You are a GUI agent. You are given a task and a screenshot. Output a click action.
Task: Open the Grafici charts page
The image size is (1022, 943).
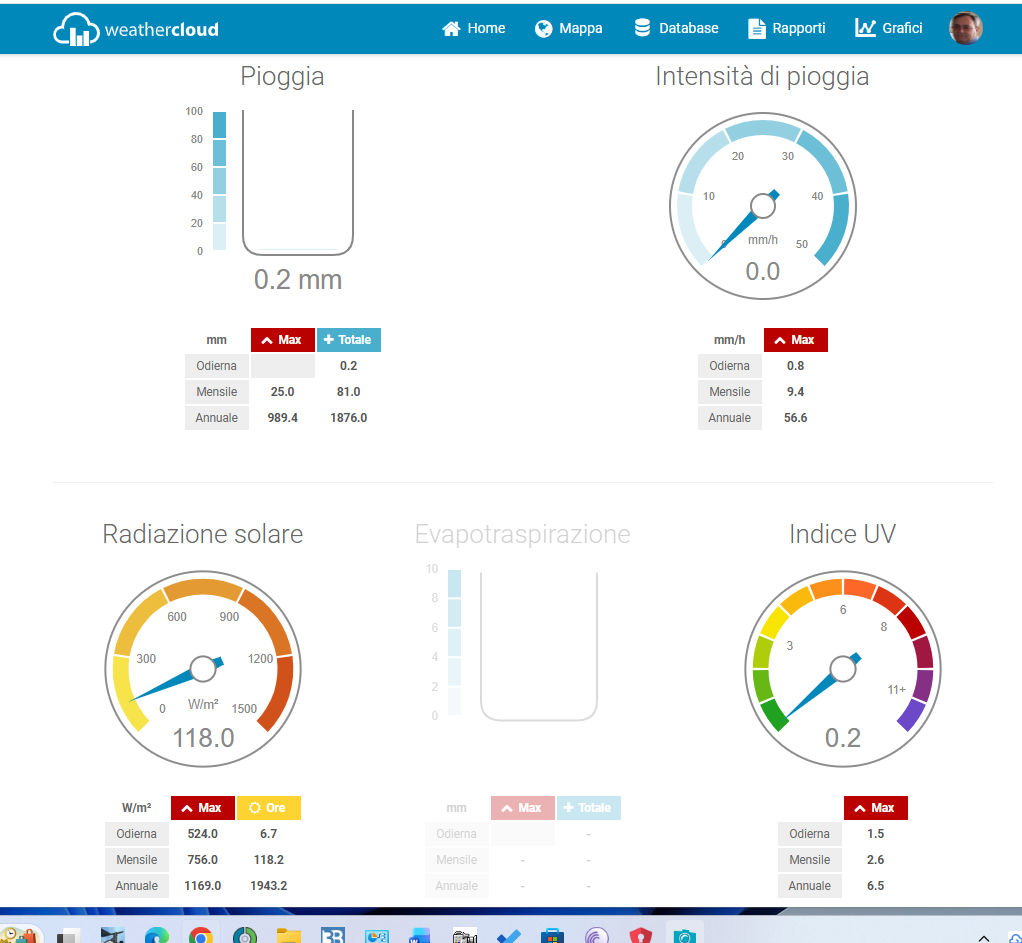(889, 29)
